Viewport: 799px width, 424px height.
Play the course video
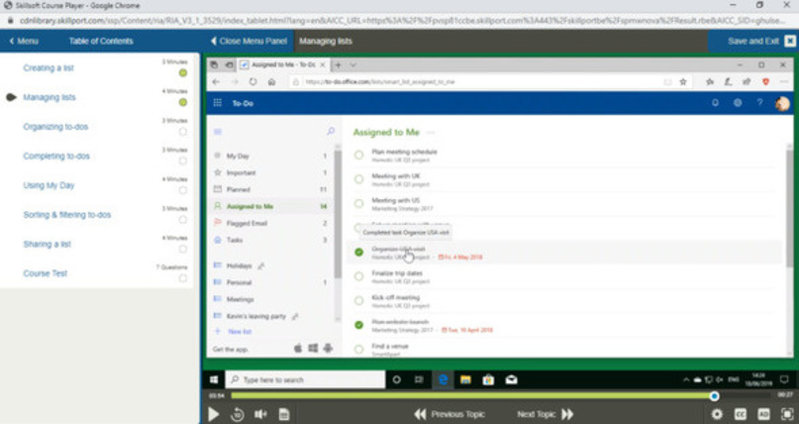(x=214, y=414)
